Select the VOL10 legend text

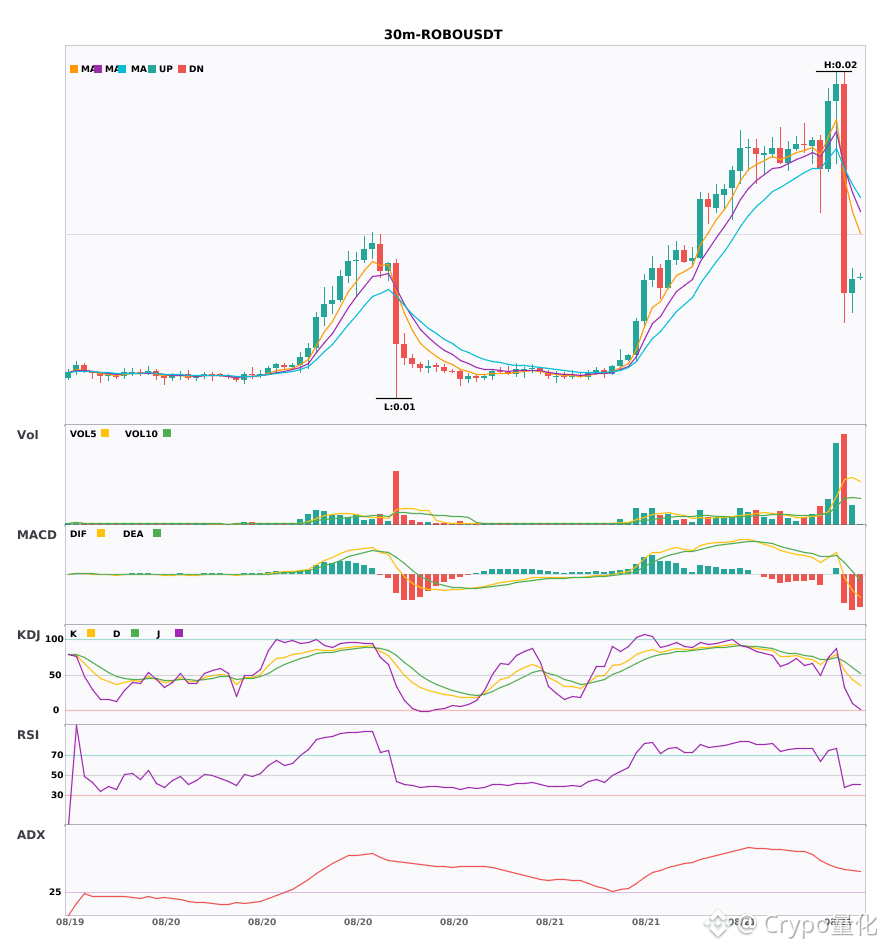141,434
